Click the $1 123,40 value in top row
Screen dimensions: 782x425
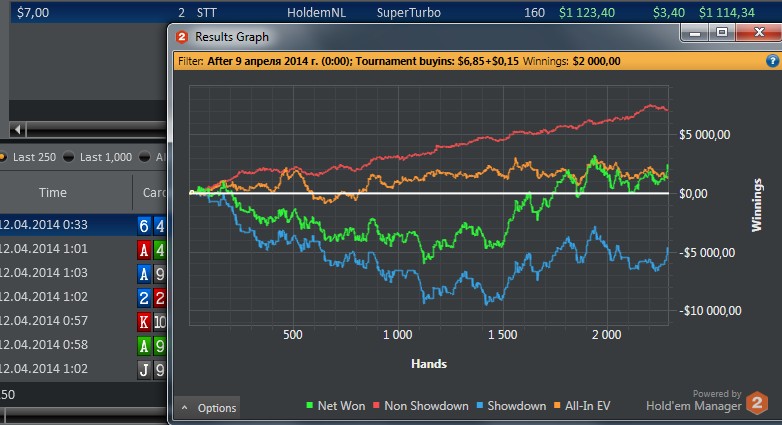click(x=586, y=12)
